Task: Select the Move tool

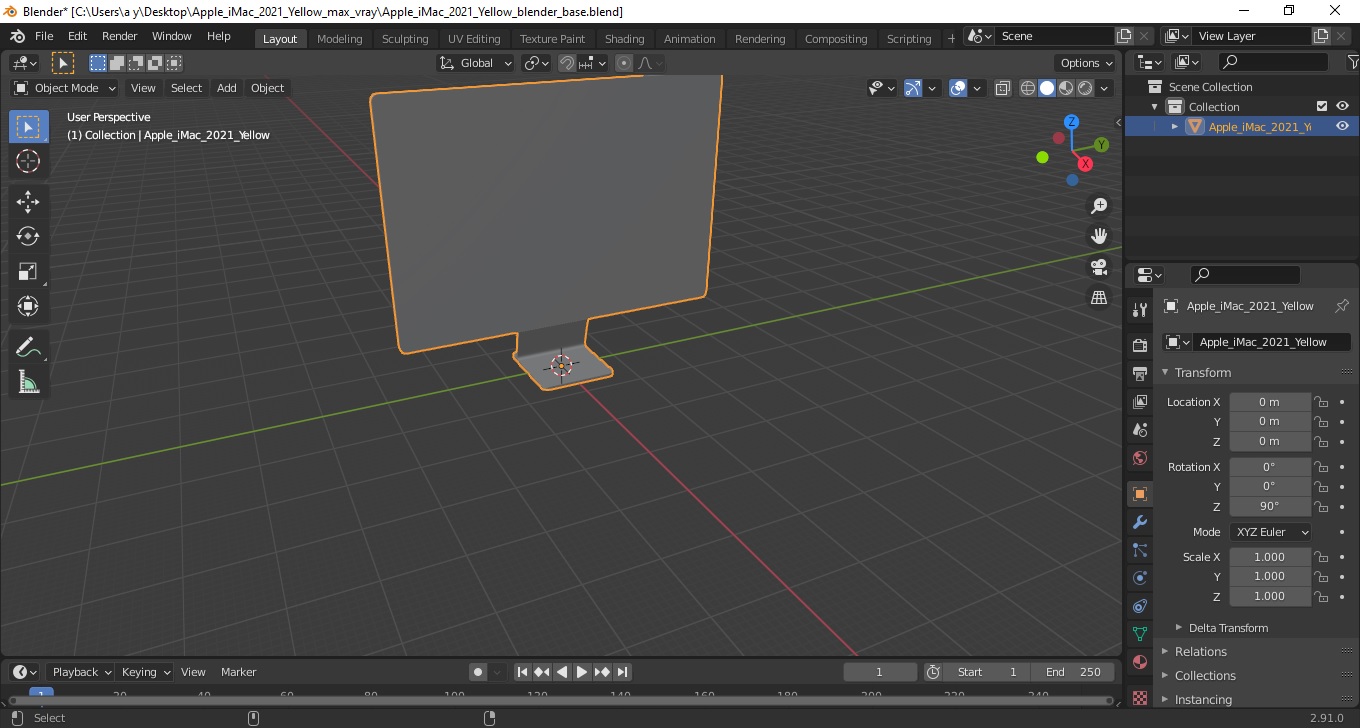Action: [x=28, y=202]
